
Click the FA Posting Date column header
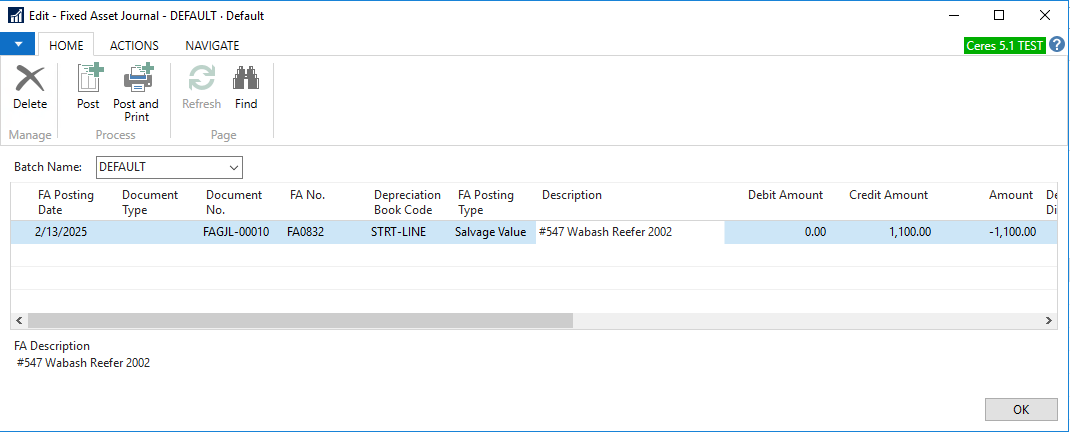66,202
